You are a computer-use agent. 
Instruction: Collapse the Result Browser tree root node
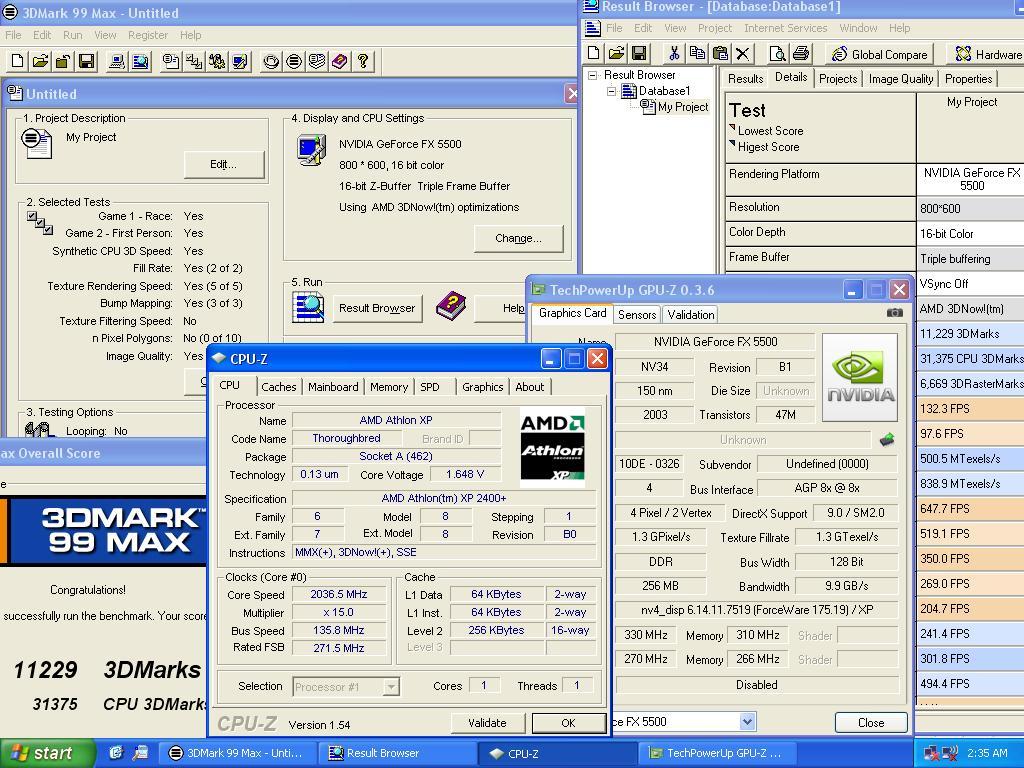coord(592,75)
